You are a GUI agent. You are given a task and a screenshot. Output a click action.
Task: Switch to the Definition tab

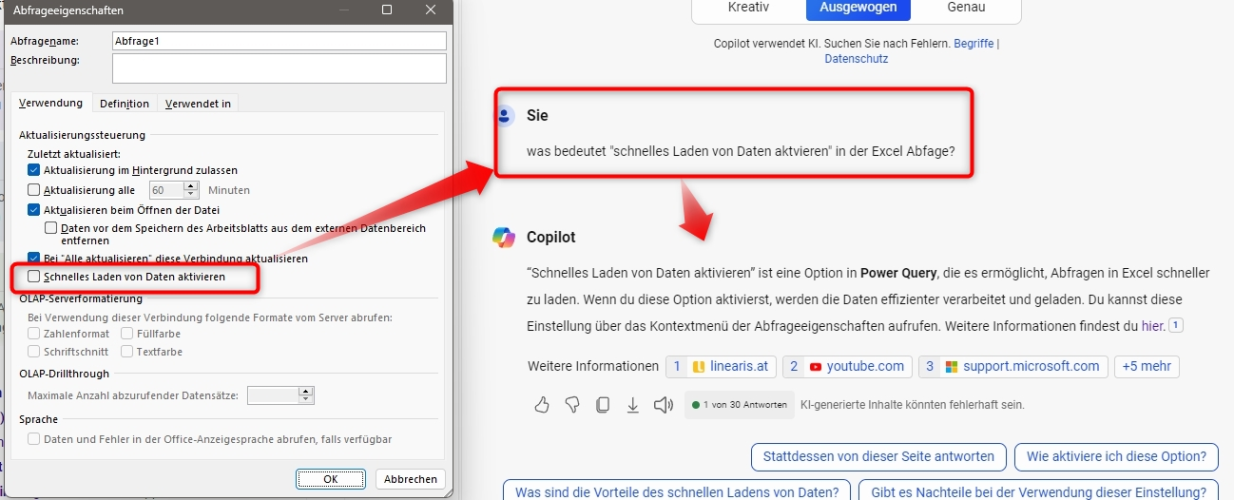[124, 104]
